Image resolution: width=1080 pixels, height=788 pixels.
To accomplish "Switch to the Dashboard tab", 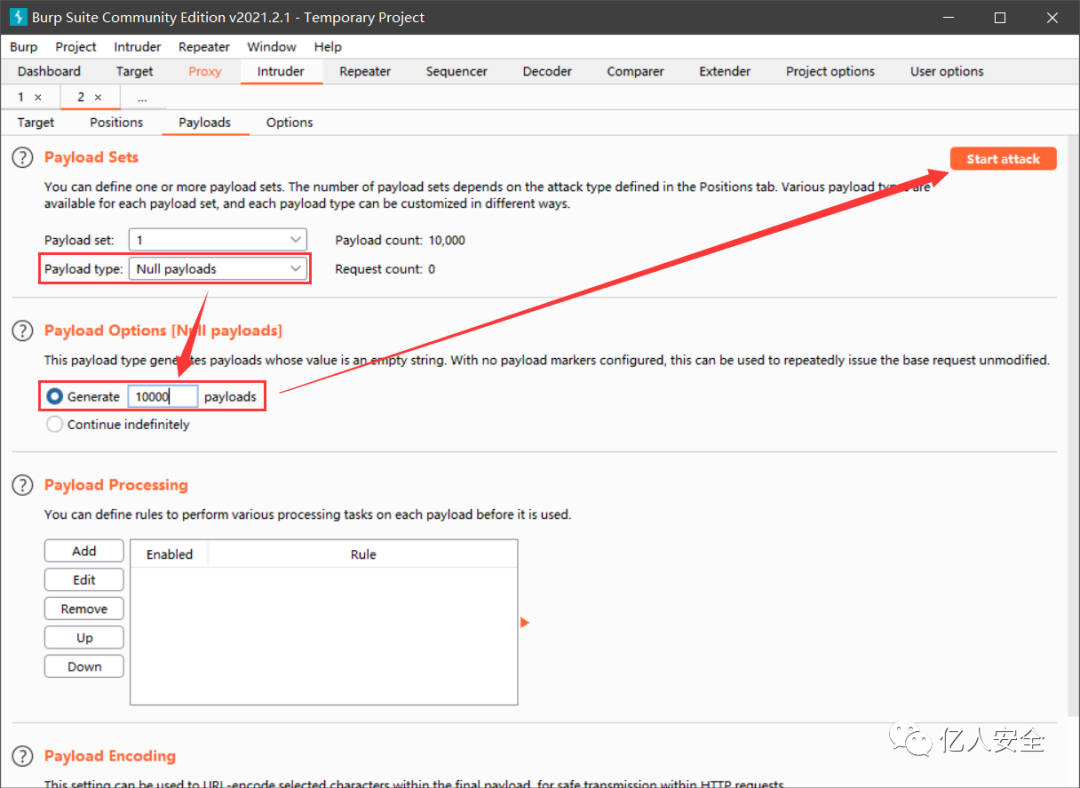I will 49,72.
